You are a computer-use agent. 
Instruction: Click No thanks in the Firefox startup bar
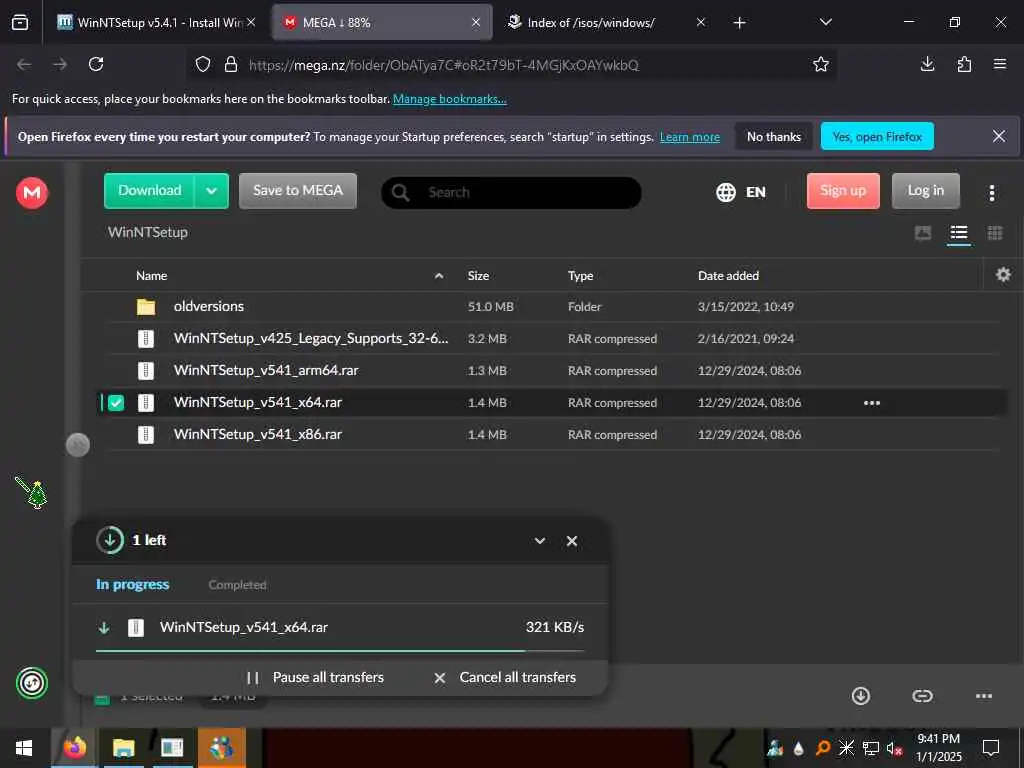coord(773,136)
